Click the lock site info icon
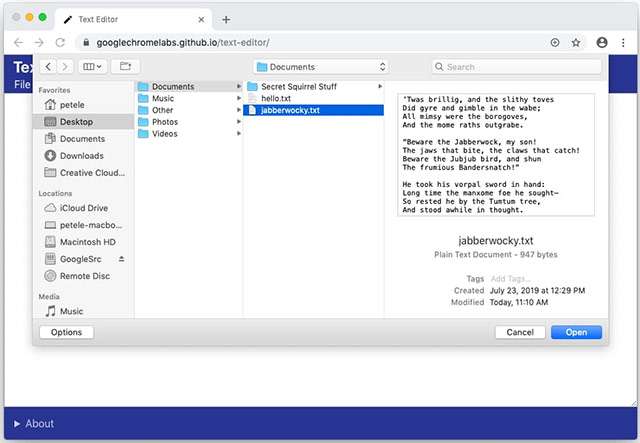This screenshot has width=640, height=443. pos(86,42)
